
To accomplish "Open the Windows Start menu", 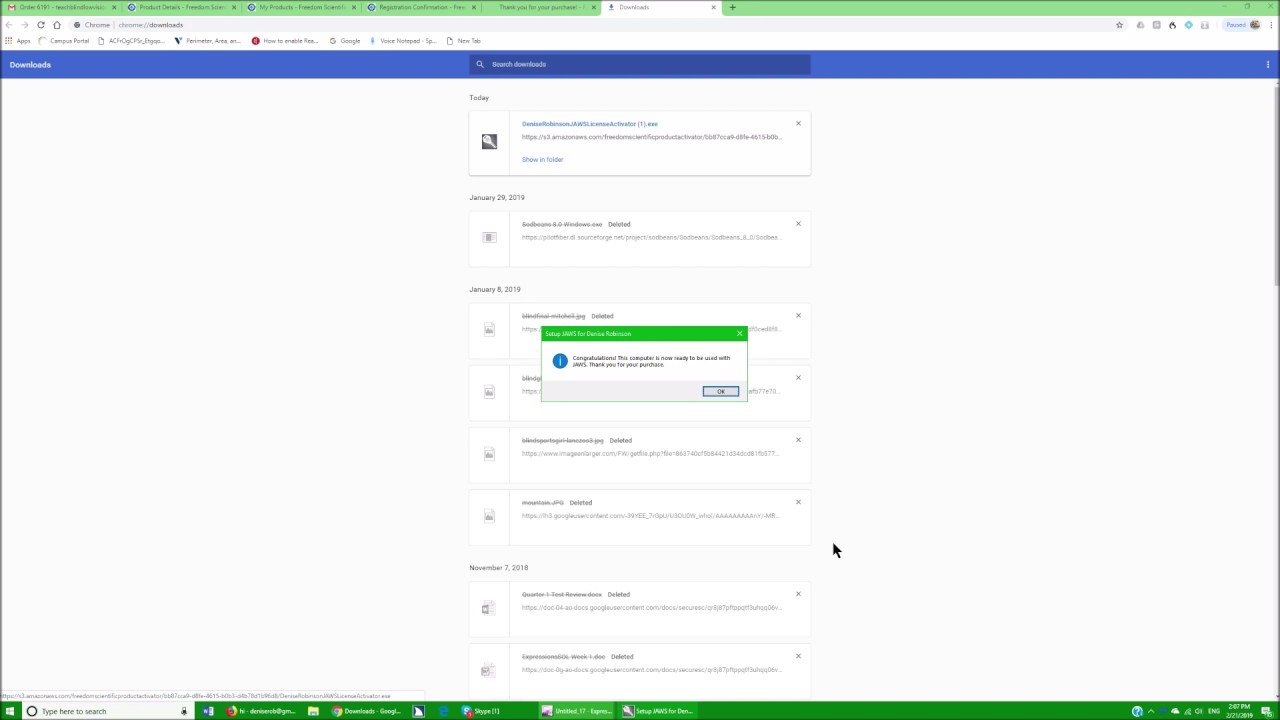I will (10, 711).
